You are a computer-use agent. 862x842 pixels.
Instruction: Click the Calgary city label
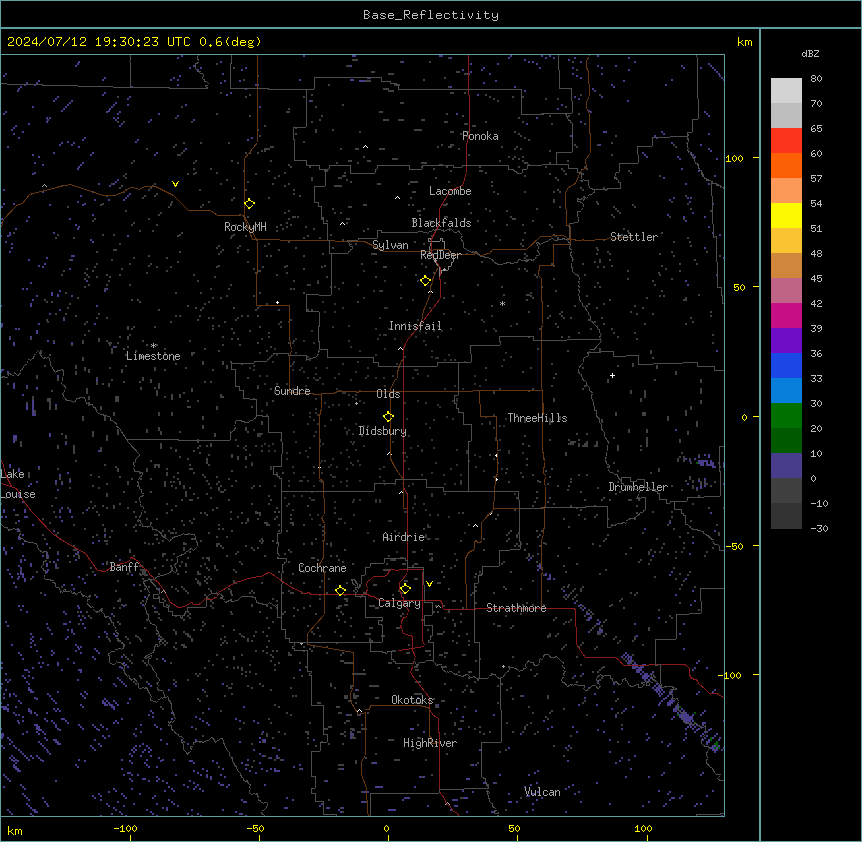[399, 603]
